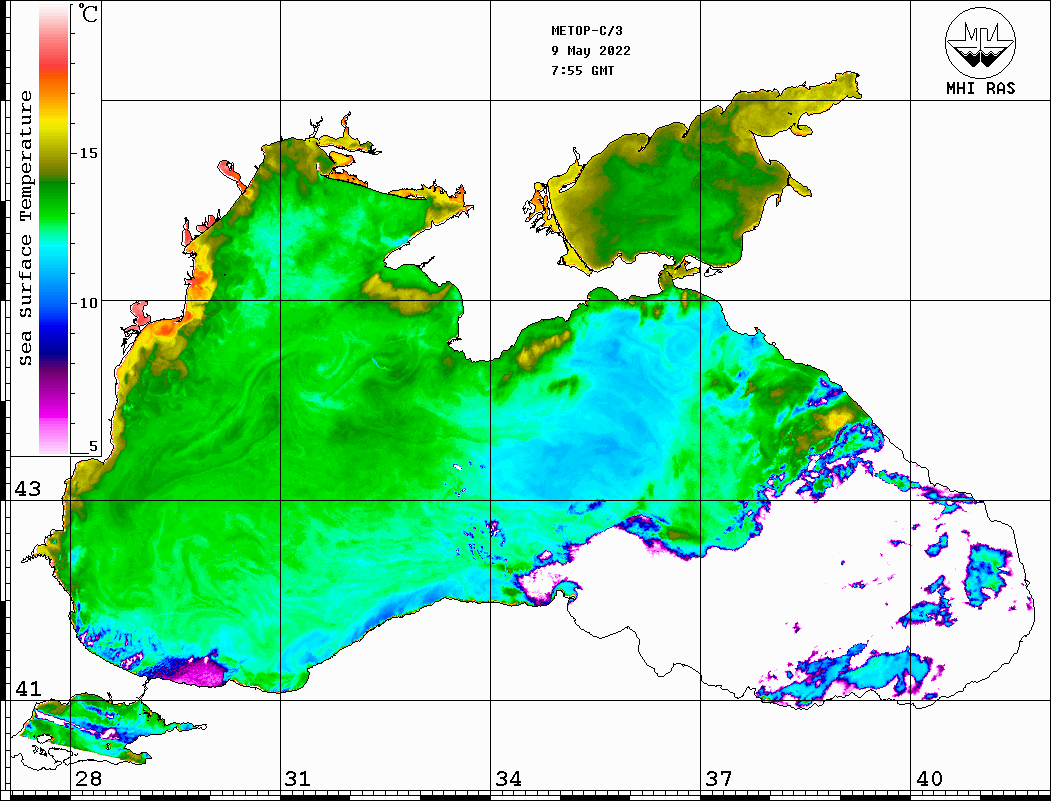The image size is (1051, 801).
Task: Click the temperature color scale bar
Action: click(54, 229)
